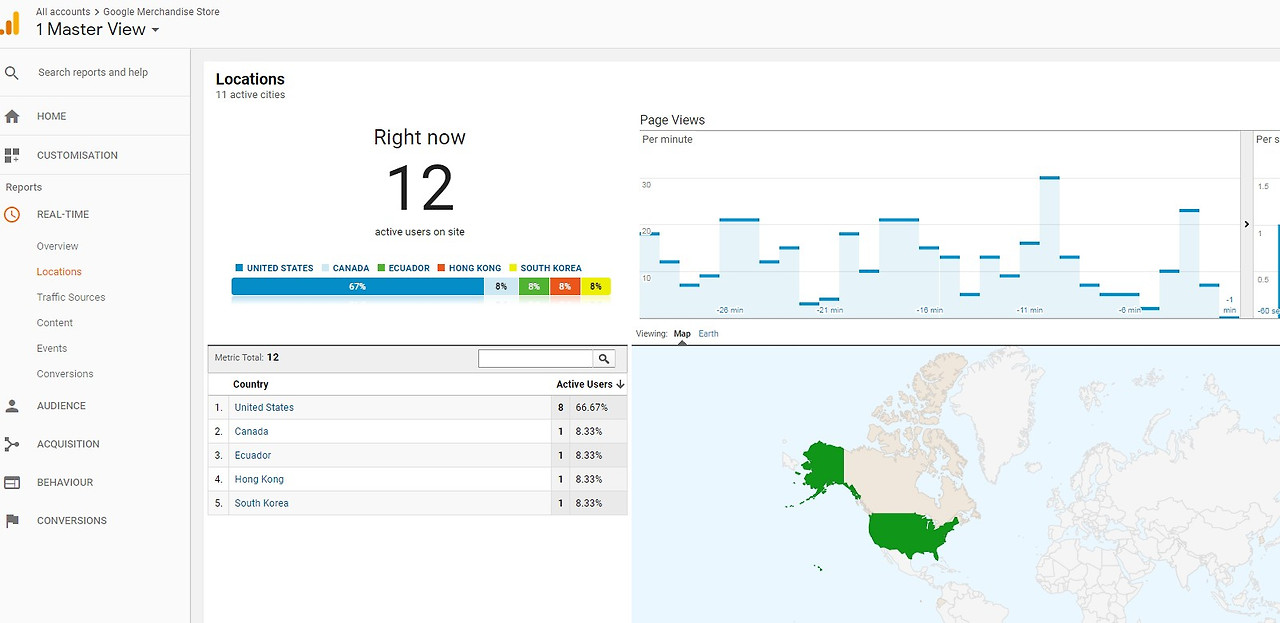1280x623 pixels.
Task: Open the South Korea country link
Action: 261,504
